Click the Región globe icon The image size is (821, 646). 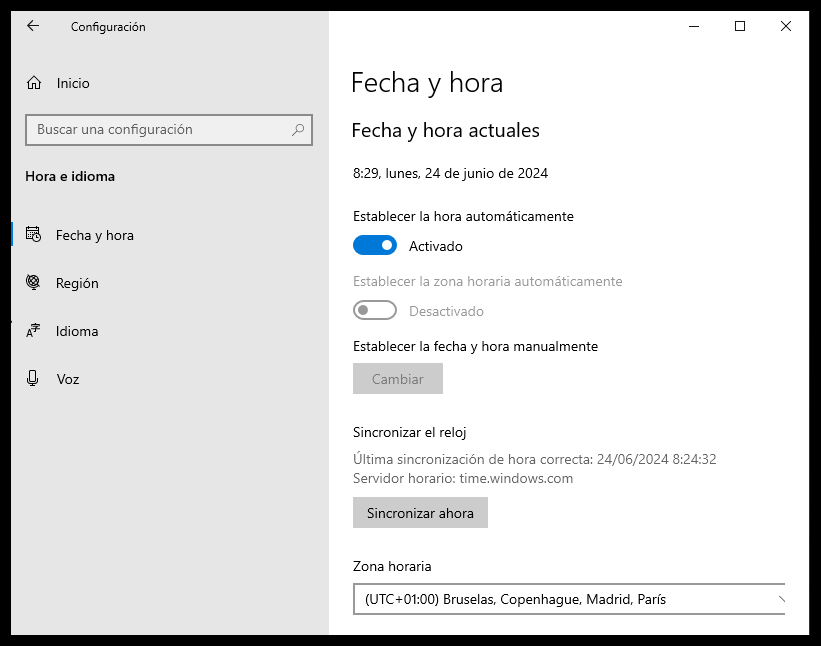[x=33, y=282]
